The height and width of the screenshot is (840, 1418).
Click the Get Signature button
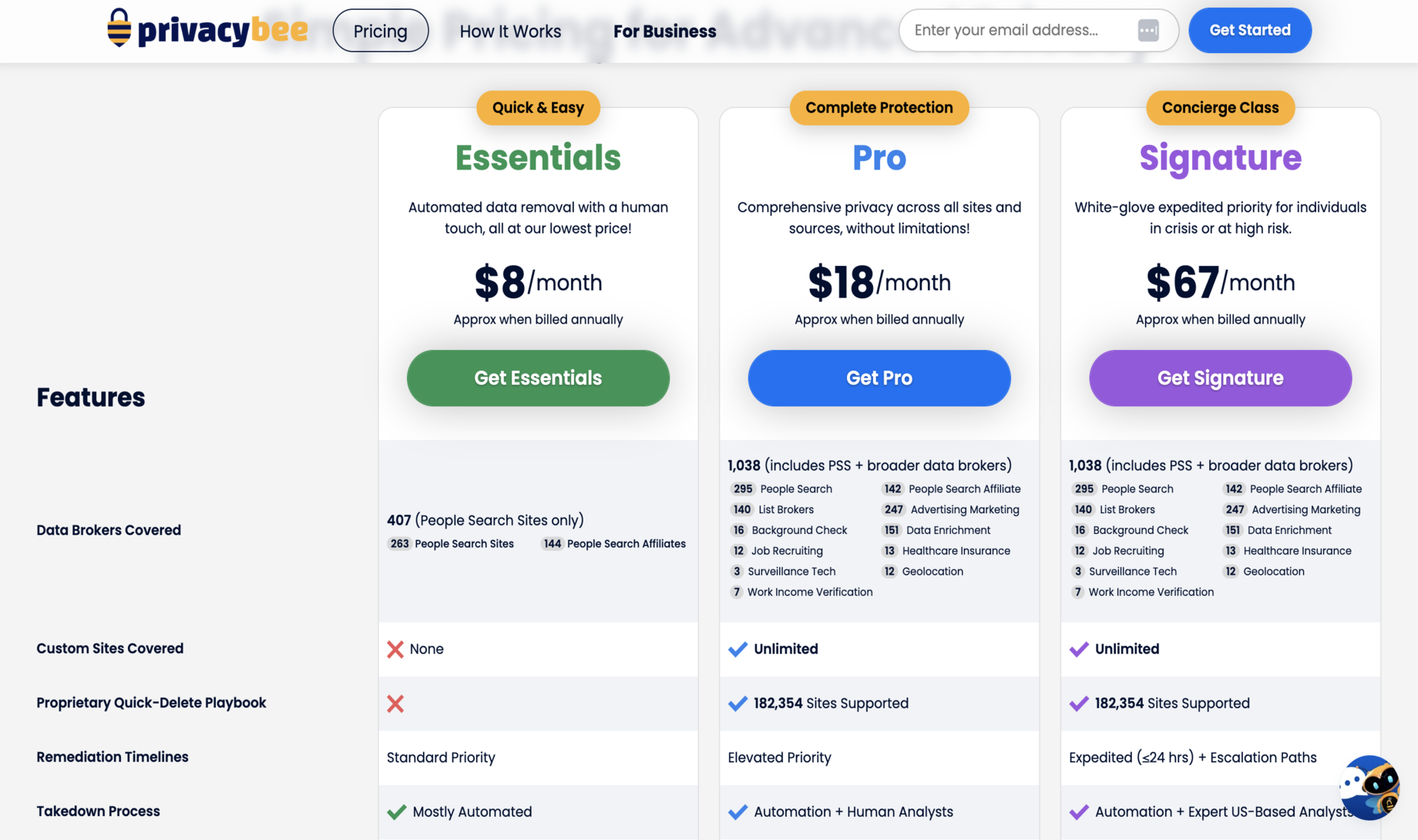(x=1220, y=378)
